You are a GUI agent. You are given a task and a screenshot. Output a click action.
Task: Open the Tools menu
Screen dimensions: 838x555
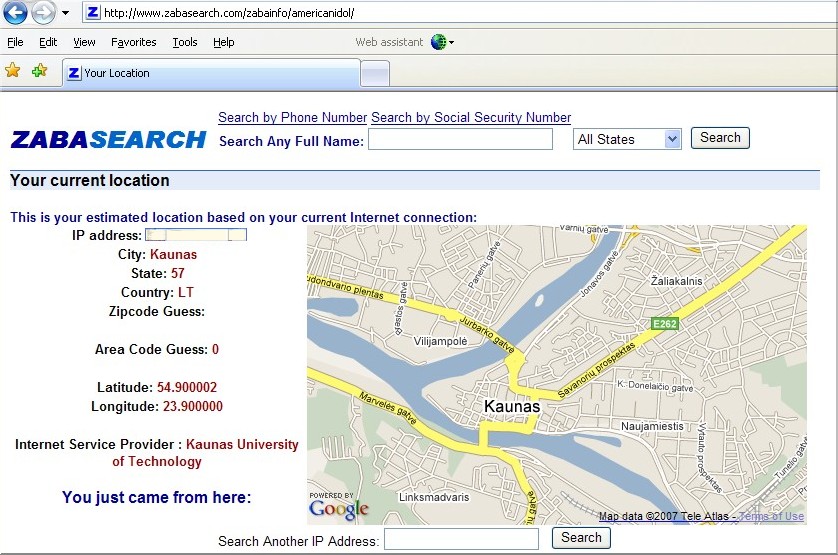(x=184, y=42)
